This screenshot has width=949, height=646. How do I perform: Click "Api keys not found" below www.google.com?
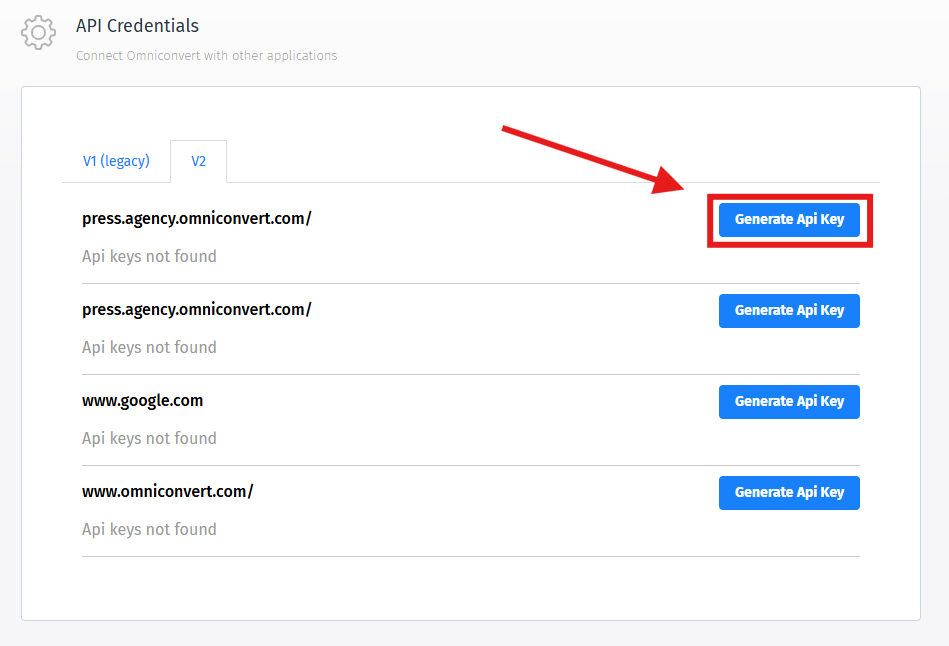[149, 438]
